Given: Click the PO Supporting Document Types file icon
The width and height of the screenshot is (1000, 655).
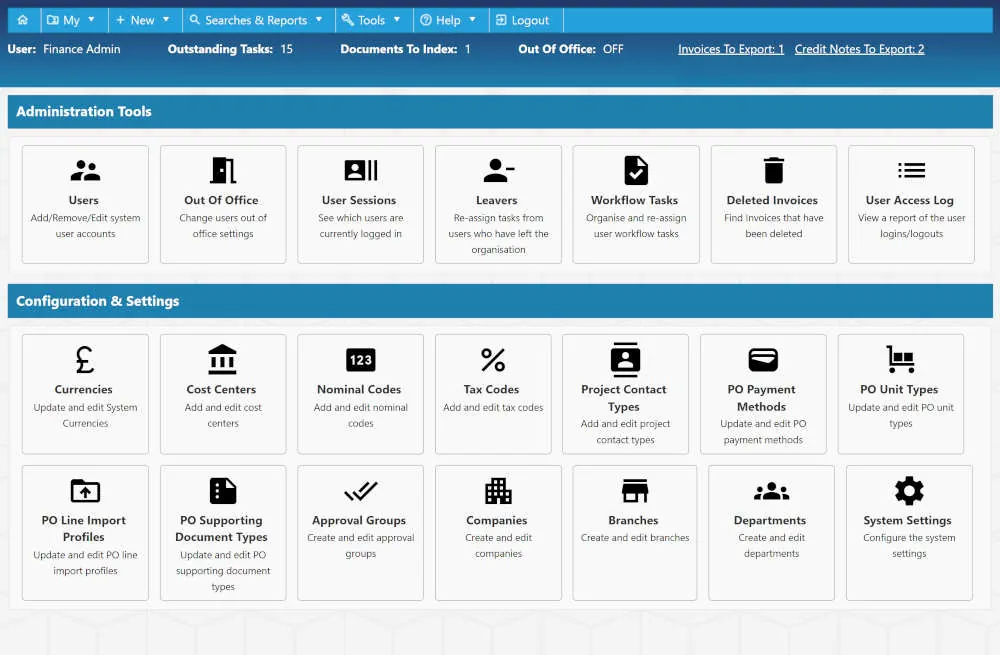Looking at the screenshot, I should [x=223, y=490].
